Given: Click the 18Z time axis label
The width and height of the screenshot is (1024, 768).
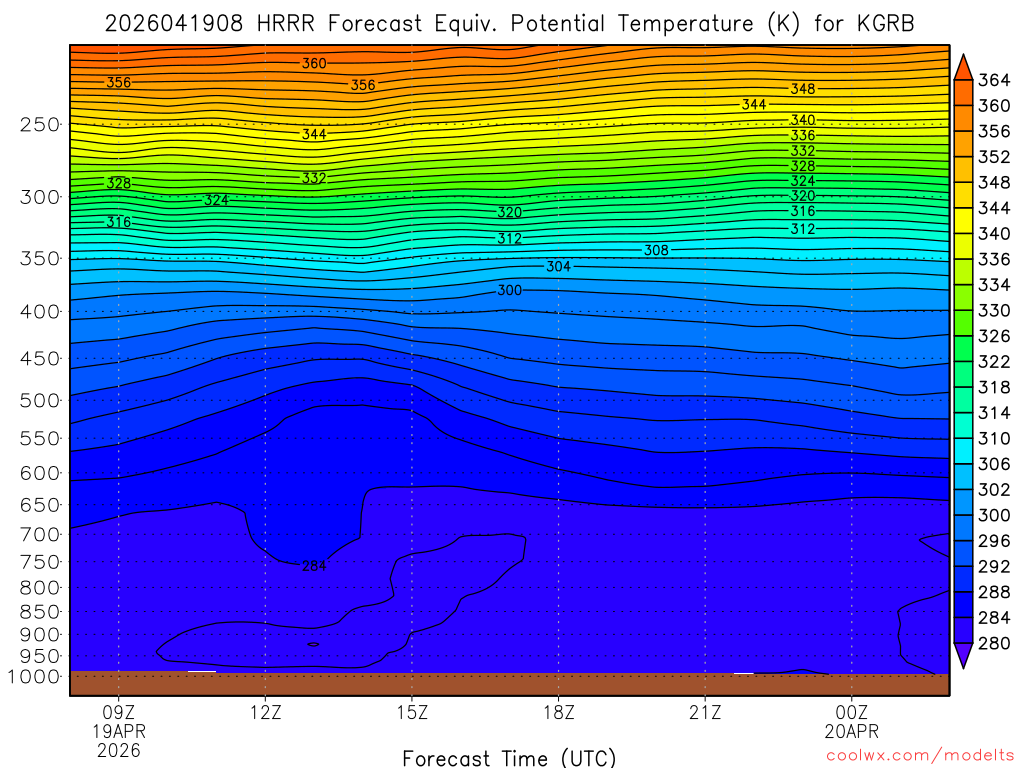Looking at the screenshot, I should pos(558,712).
